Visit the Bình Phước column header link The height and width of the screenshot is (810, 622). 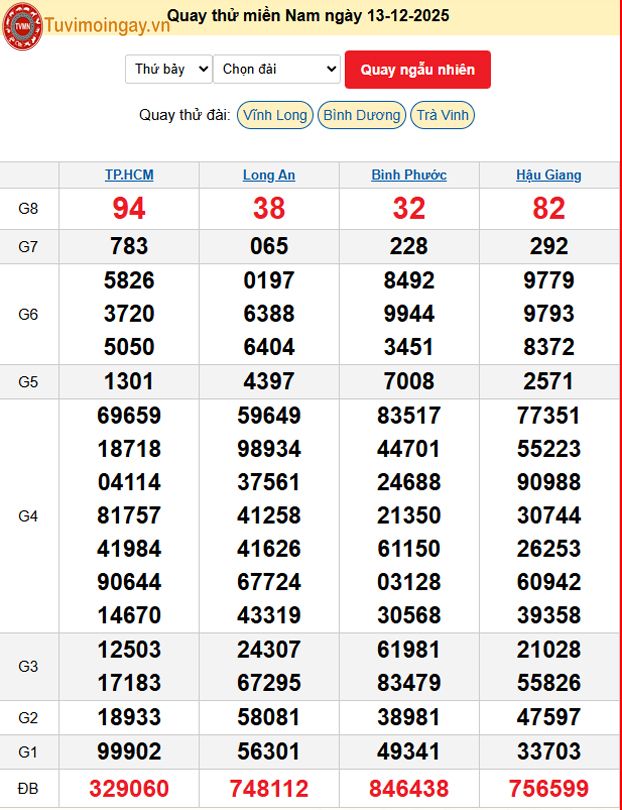409,175
